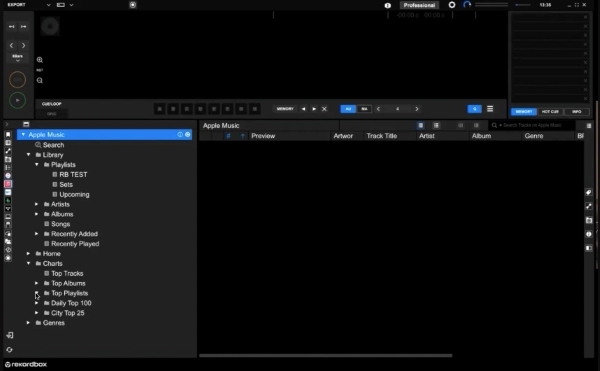The image size is (600, 371).
Task: Select the artwork list view icon
Action: point(436,125)
